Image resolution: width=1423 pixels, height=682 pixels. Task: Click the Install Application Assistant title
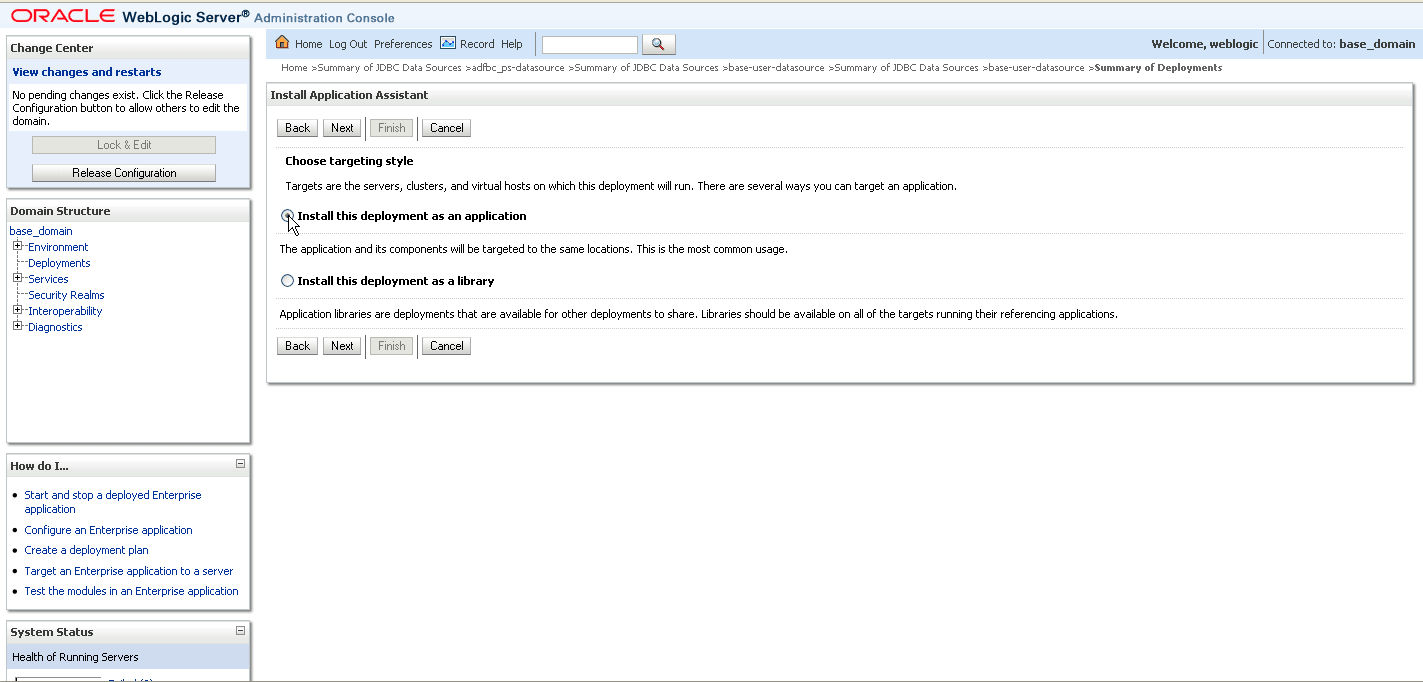[349, 95]
